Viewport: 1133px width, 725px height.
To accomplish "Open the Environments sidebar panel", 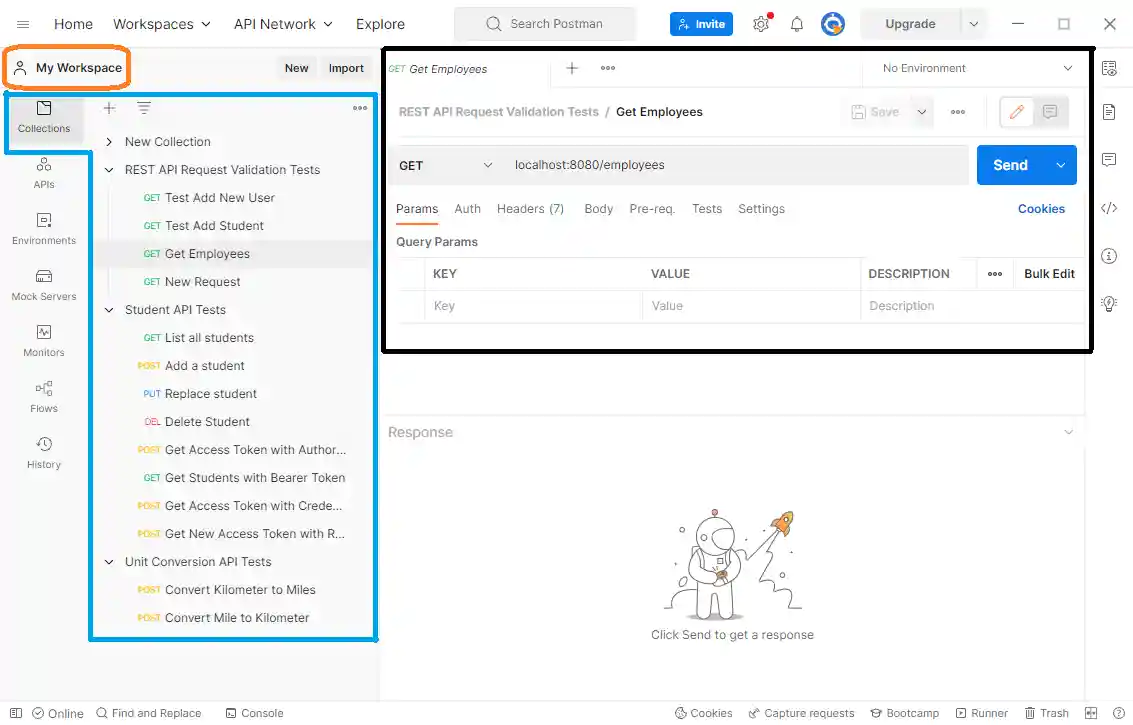I will point(44,228).
